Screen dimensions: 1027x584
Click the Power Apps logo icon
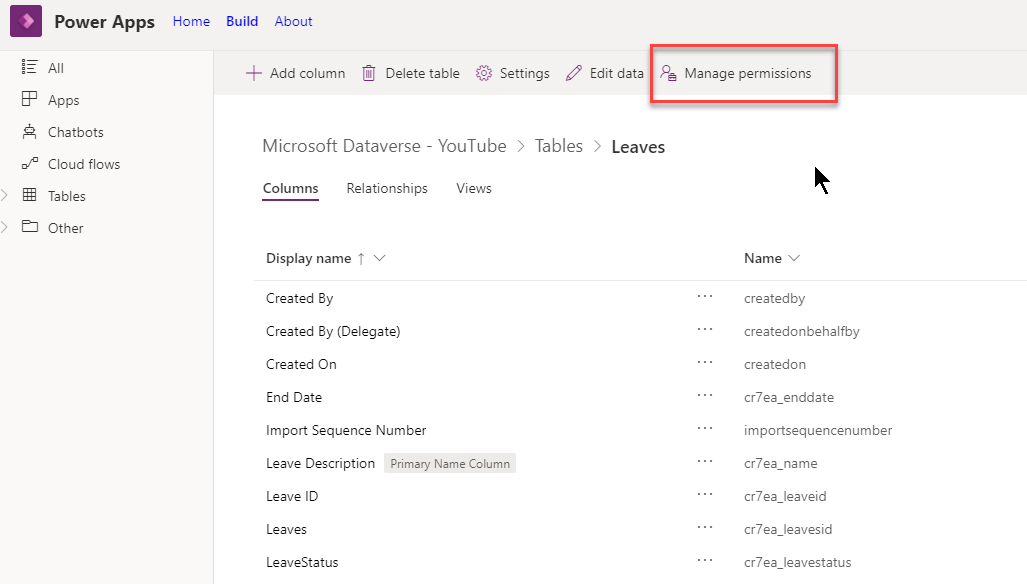[x=26, y=21]
